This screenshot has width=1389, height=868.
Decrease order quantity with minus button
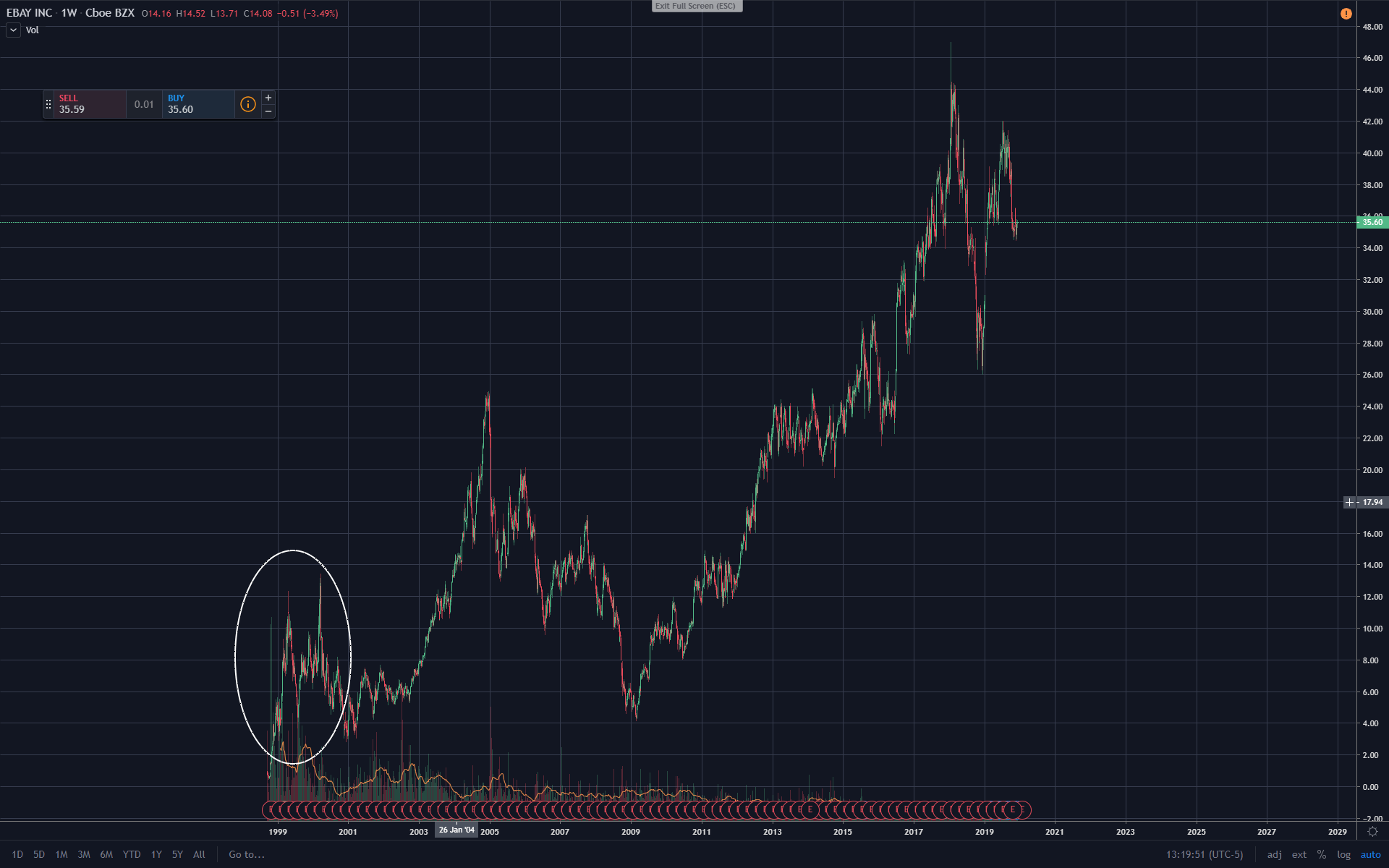coord(268,111)
